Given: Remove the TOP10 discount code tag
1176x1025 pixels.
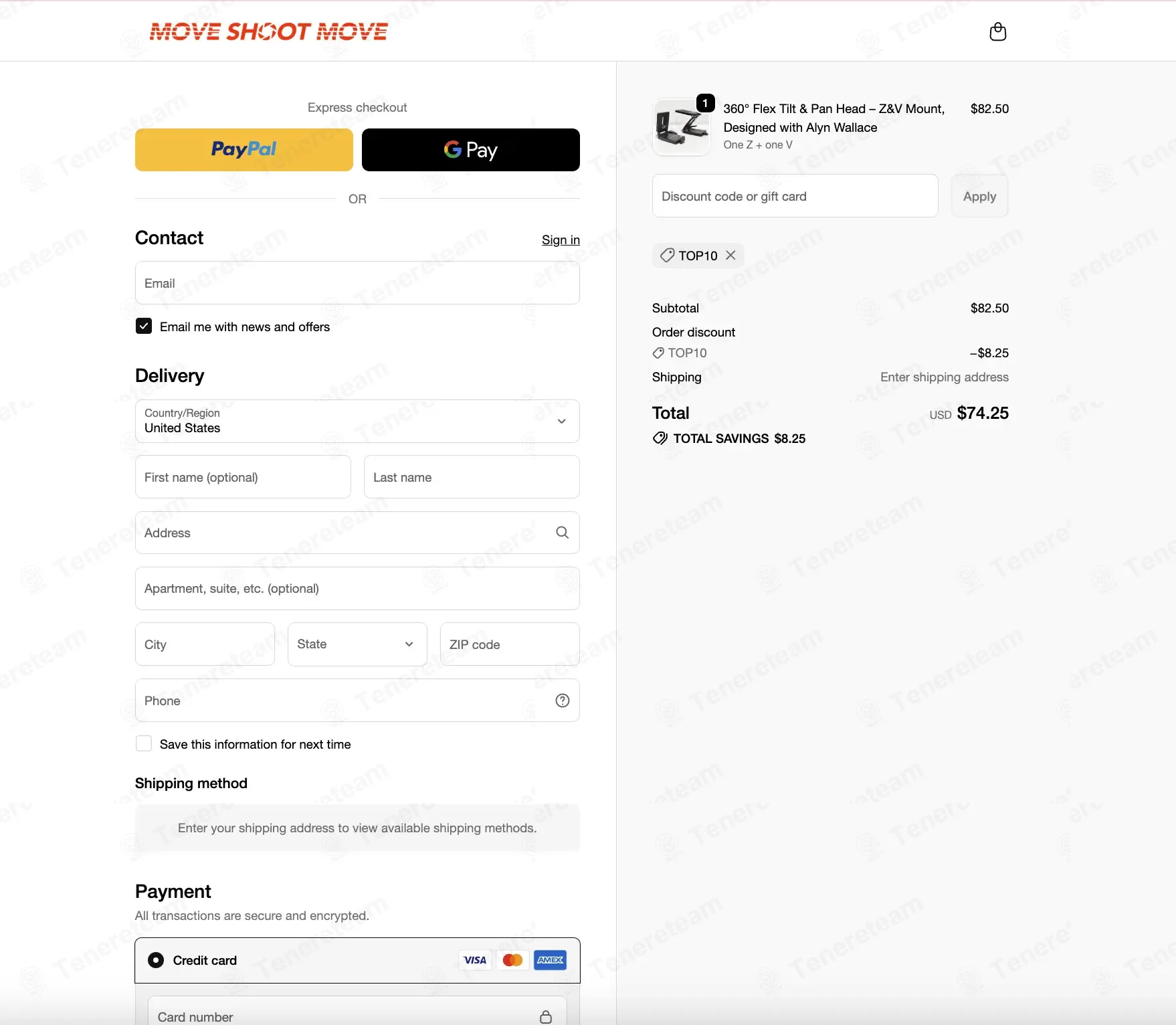Looking at the screenshot, I should [730, 255].
